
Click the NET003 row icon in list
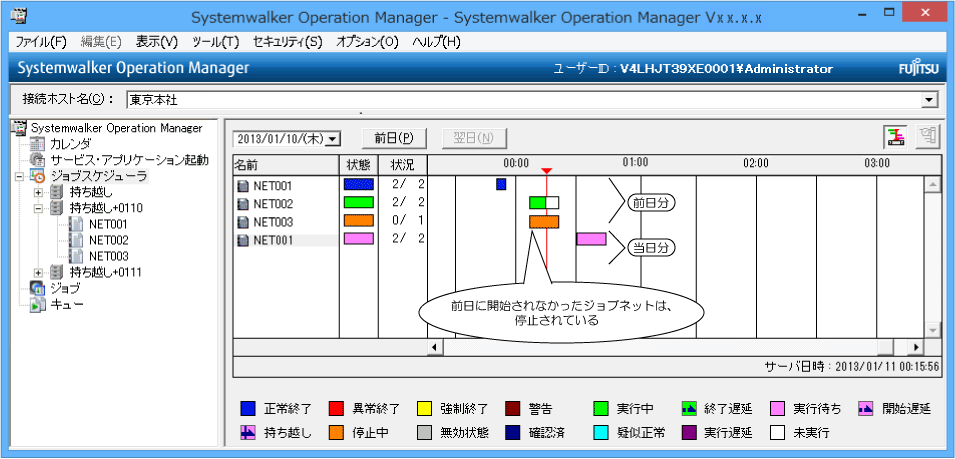point(243,222)
